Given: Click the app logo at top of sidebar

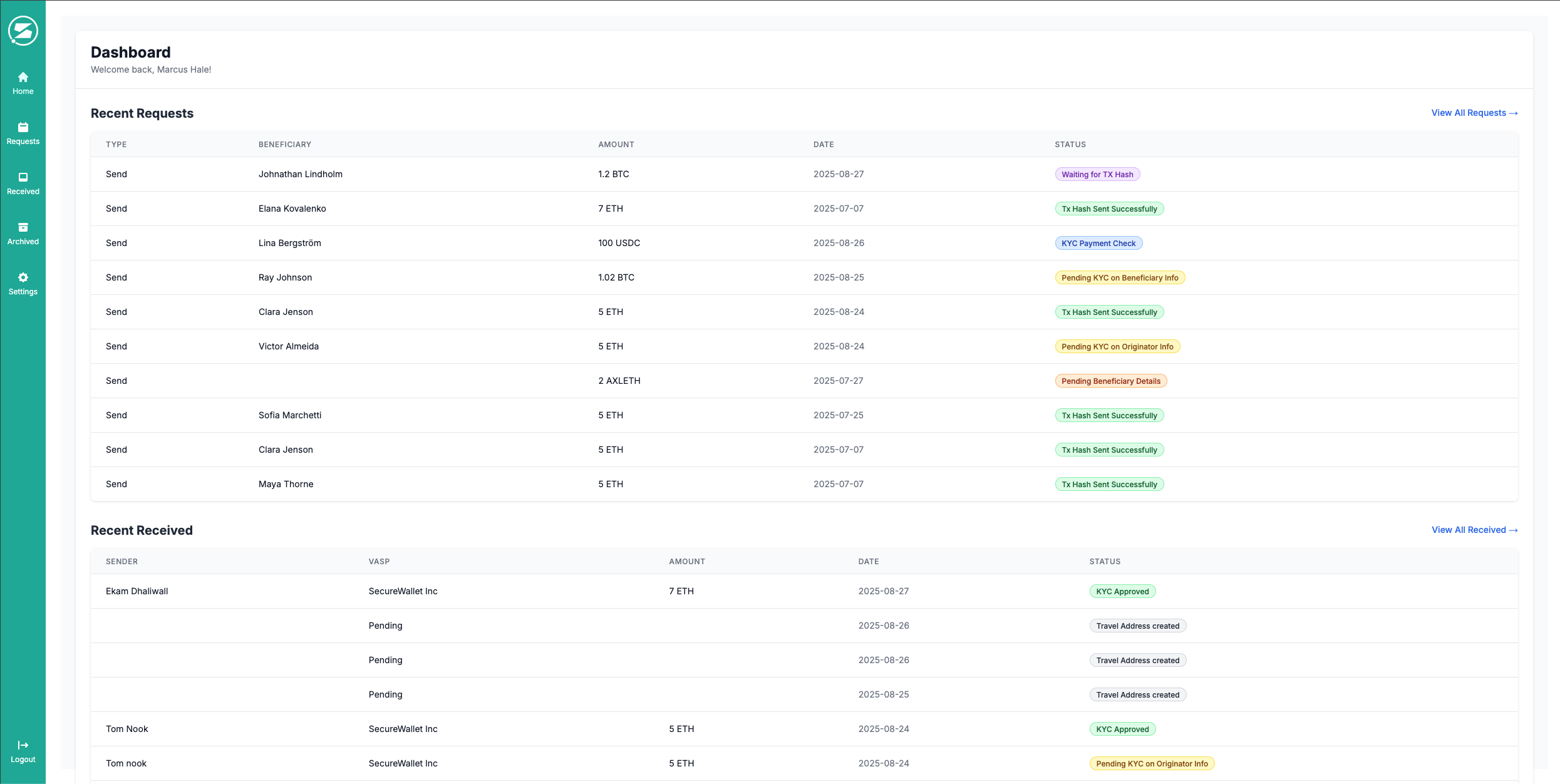Looking at the screenshot, I should click(x=23, y=30).
